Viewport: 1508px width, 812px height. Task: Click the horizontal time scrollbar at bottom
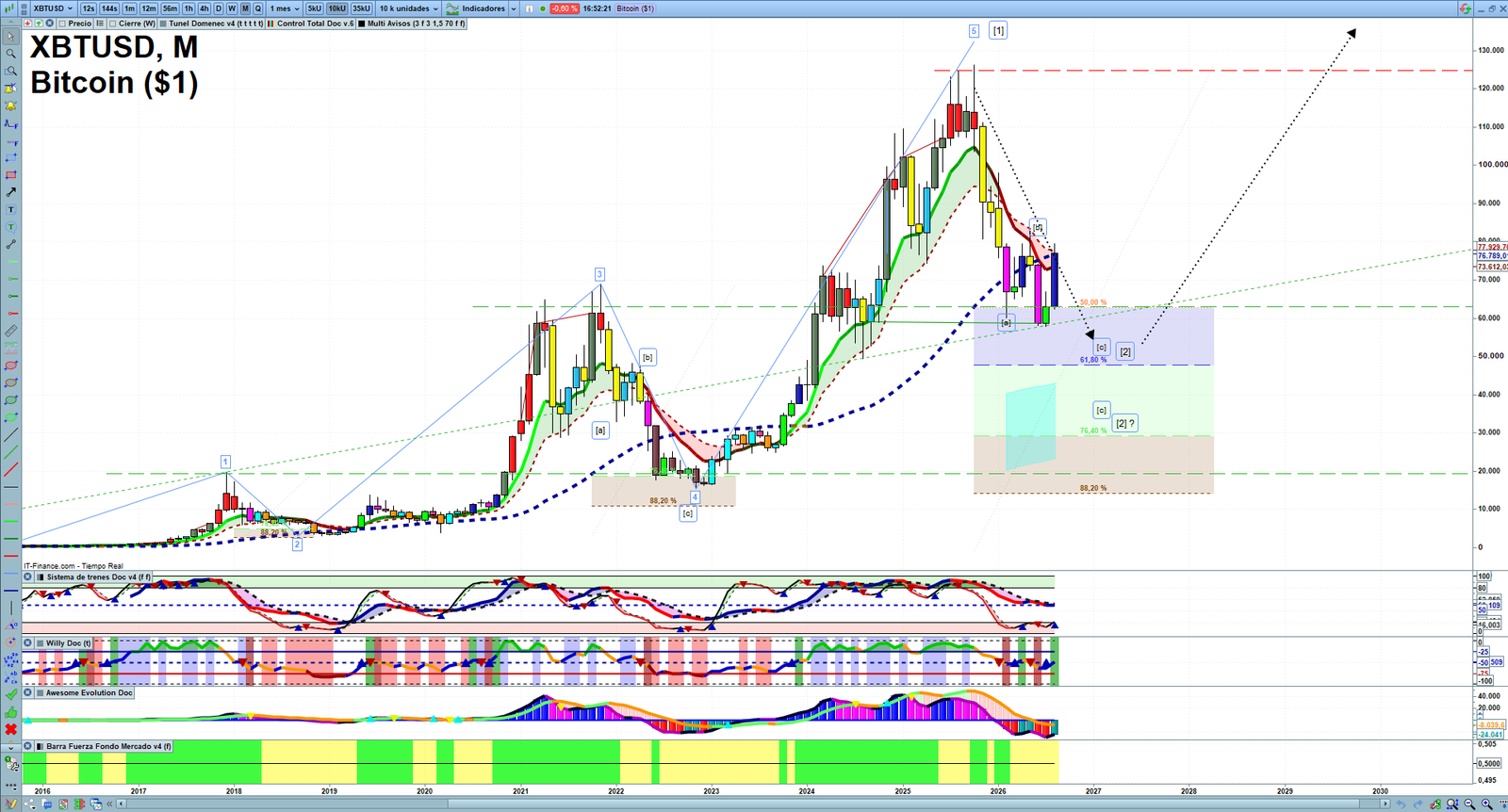(754, 804)
